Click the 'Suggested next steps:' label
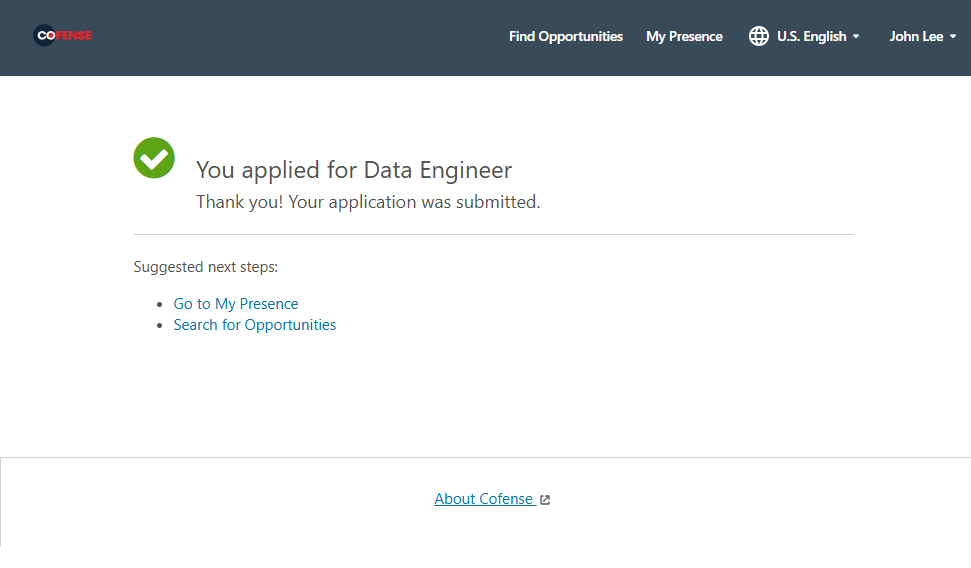Image resolution: width=971 pixels, height=568 pixels. (x=205, y=267)
